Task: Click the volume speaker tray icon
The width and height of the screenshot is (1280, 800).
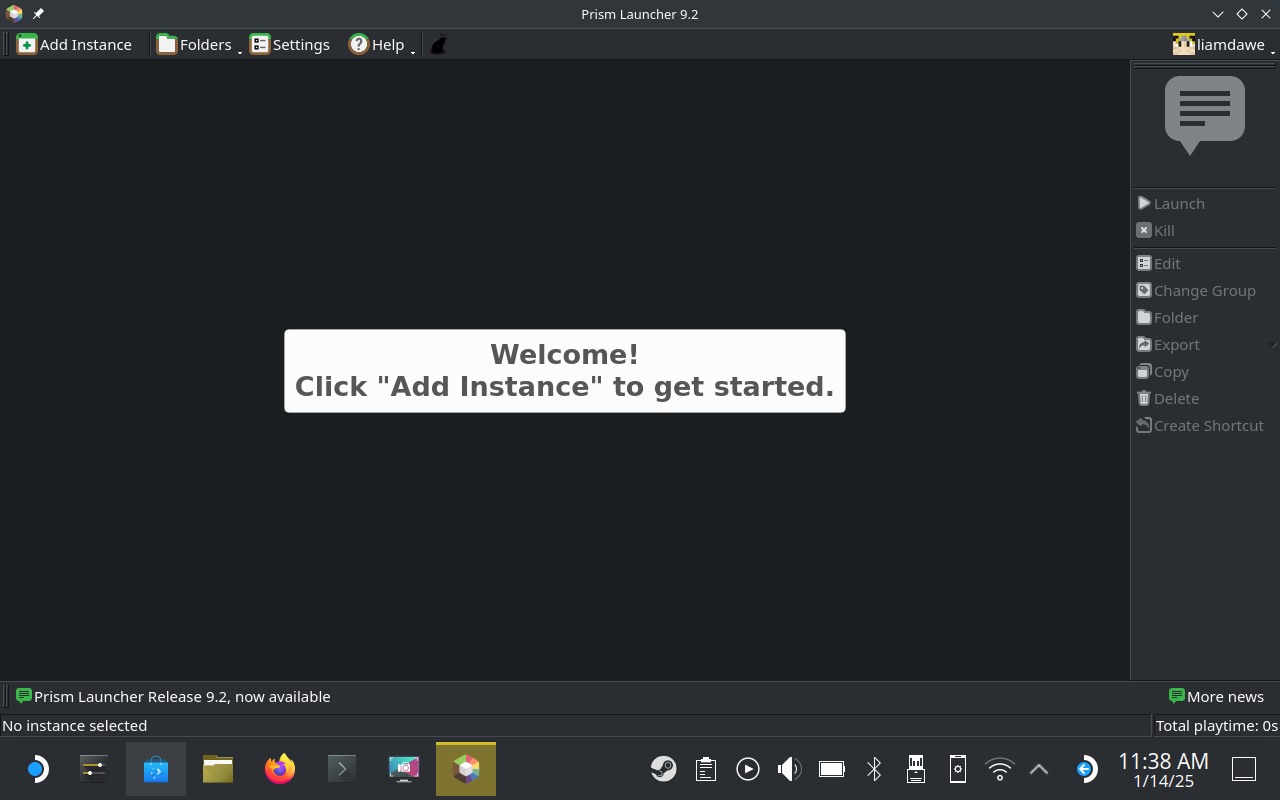Action: point(789,769)
